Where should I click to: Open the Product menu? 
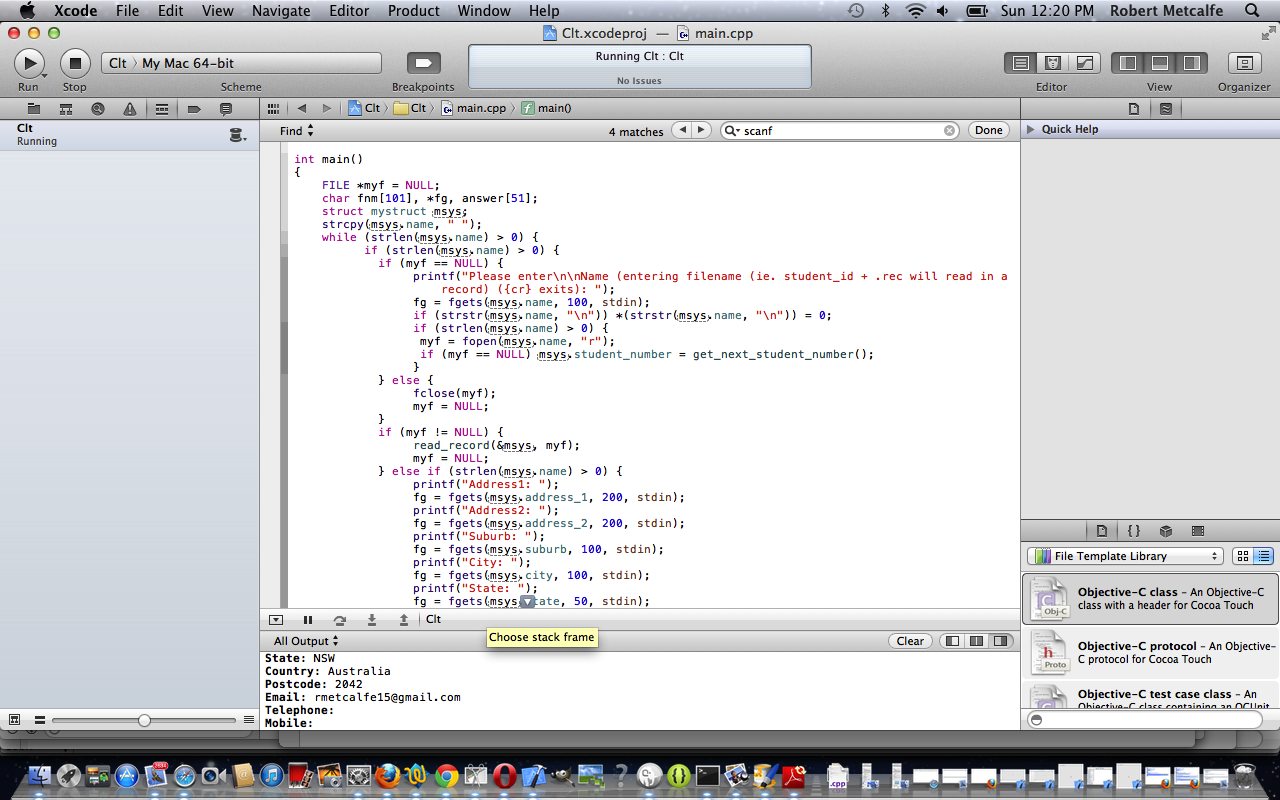click(413, 11)
